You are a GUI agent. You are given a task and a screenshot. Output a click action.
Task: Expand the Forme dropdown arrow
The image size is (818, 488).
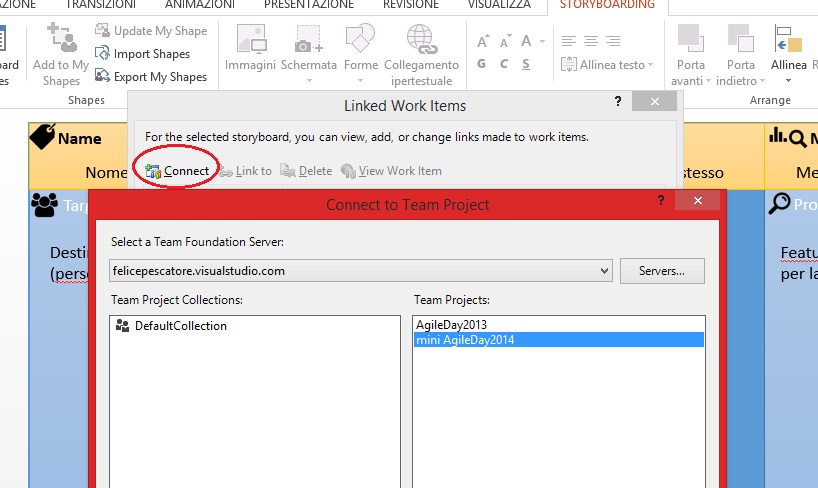[360, 80]
